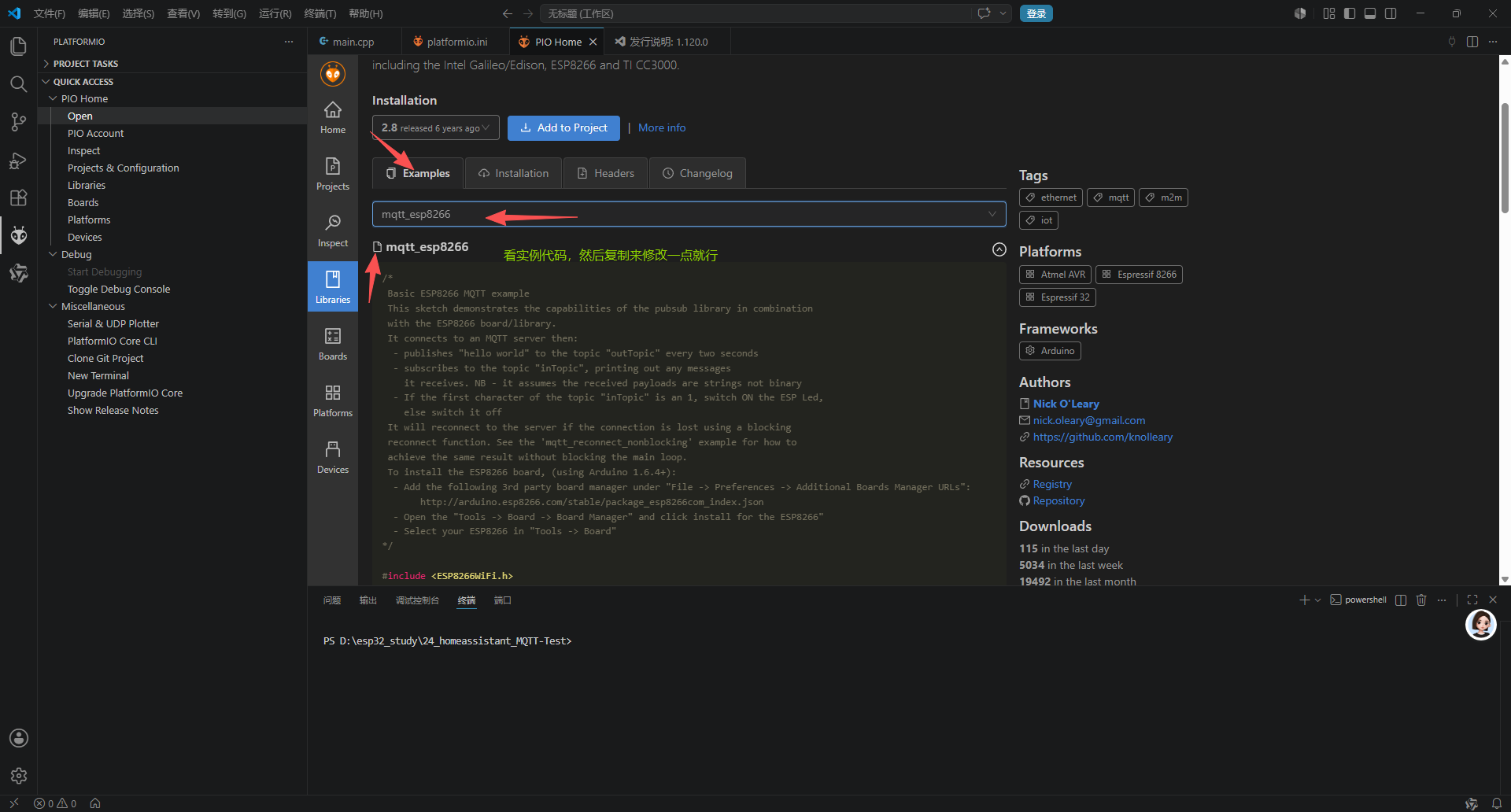
Task: Toggle the bottom panel layout button
Action: tap(1370, 13)
